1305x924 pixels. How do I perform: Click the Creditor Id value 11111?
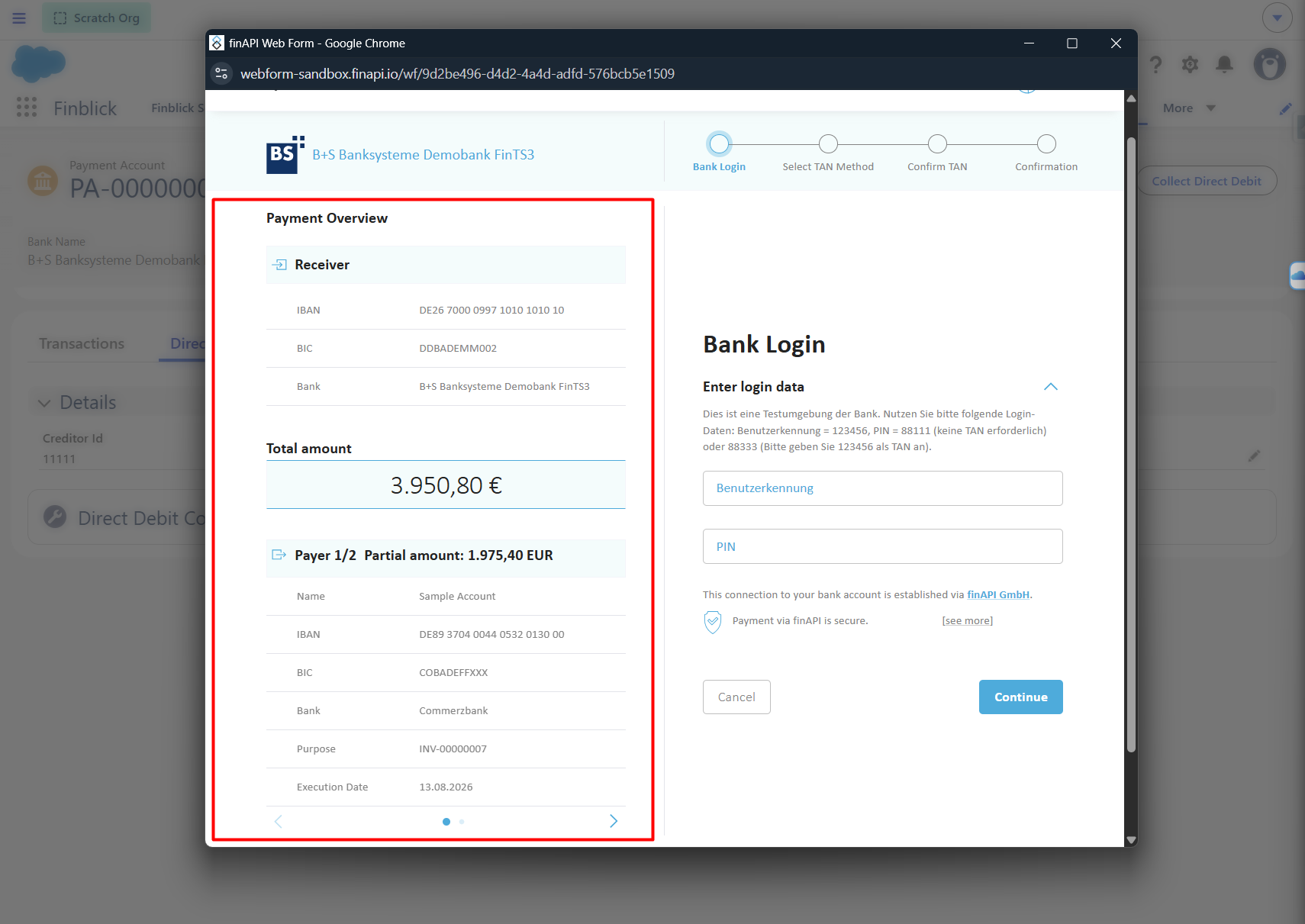click(60, 459)
